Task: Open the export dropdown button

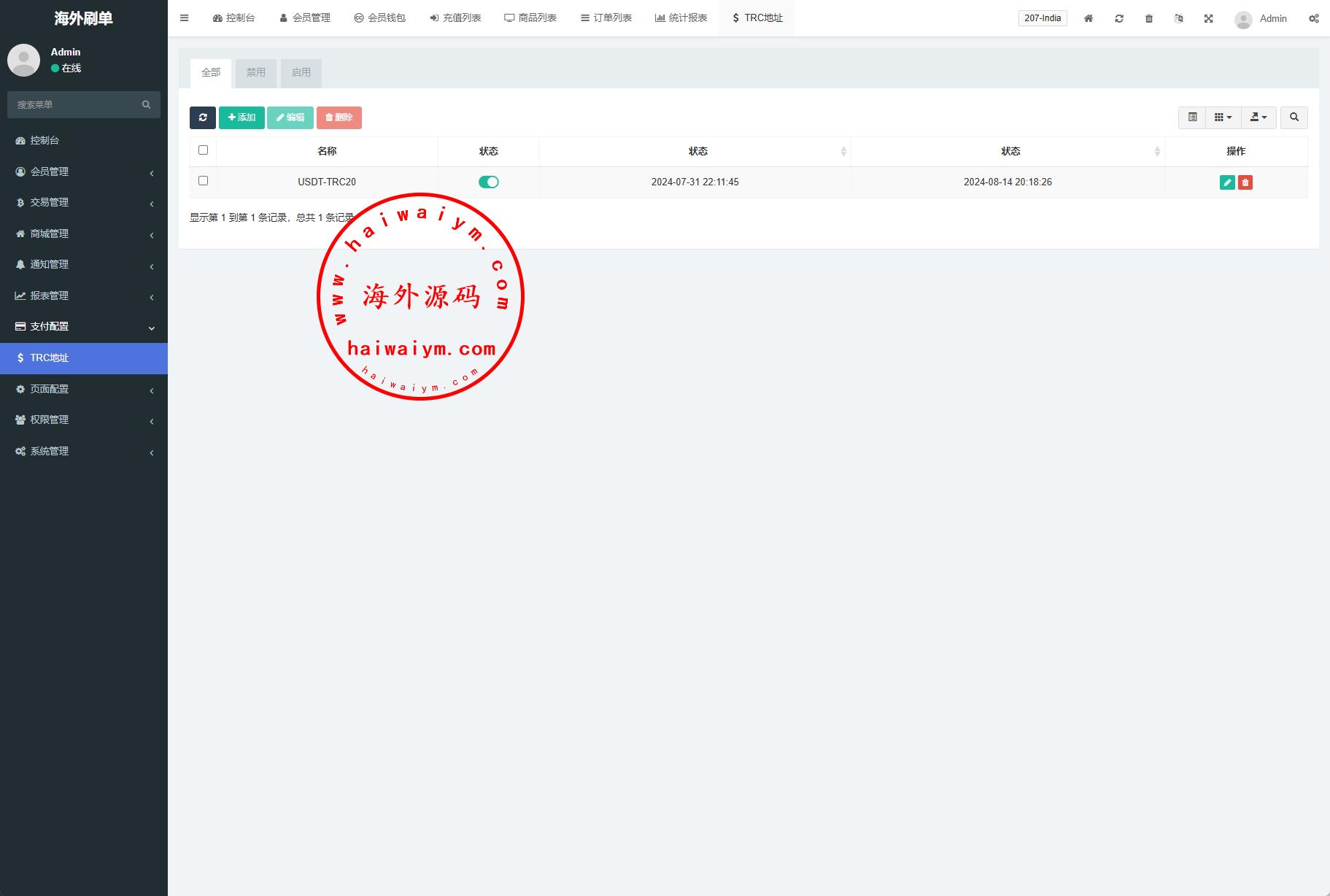Action: [1259, 117]
